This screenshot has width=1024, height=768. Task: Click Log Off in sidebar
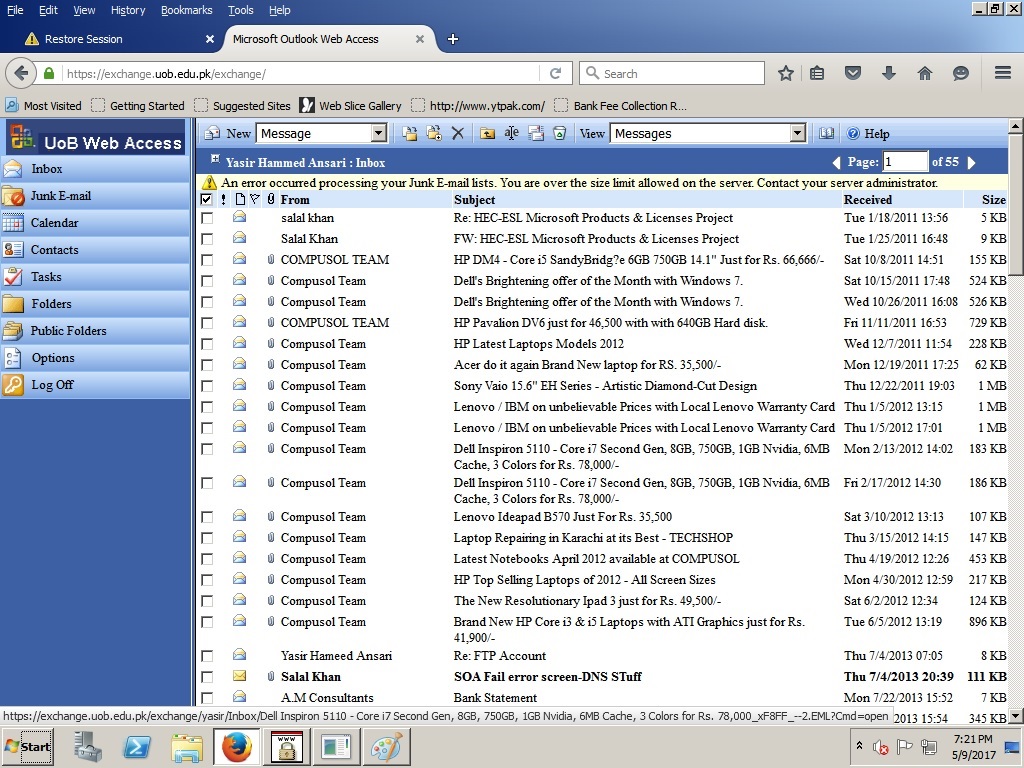[x=95, y=385]
